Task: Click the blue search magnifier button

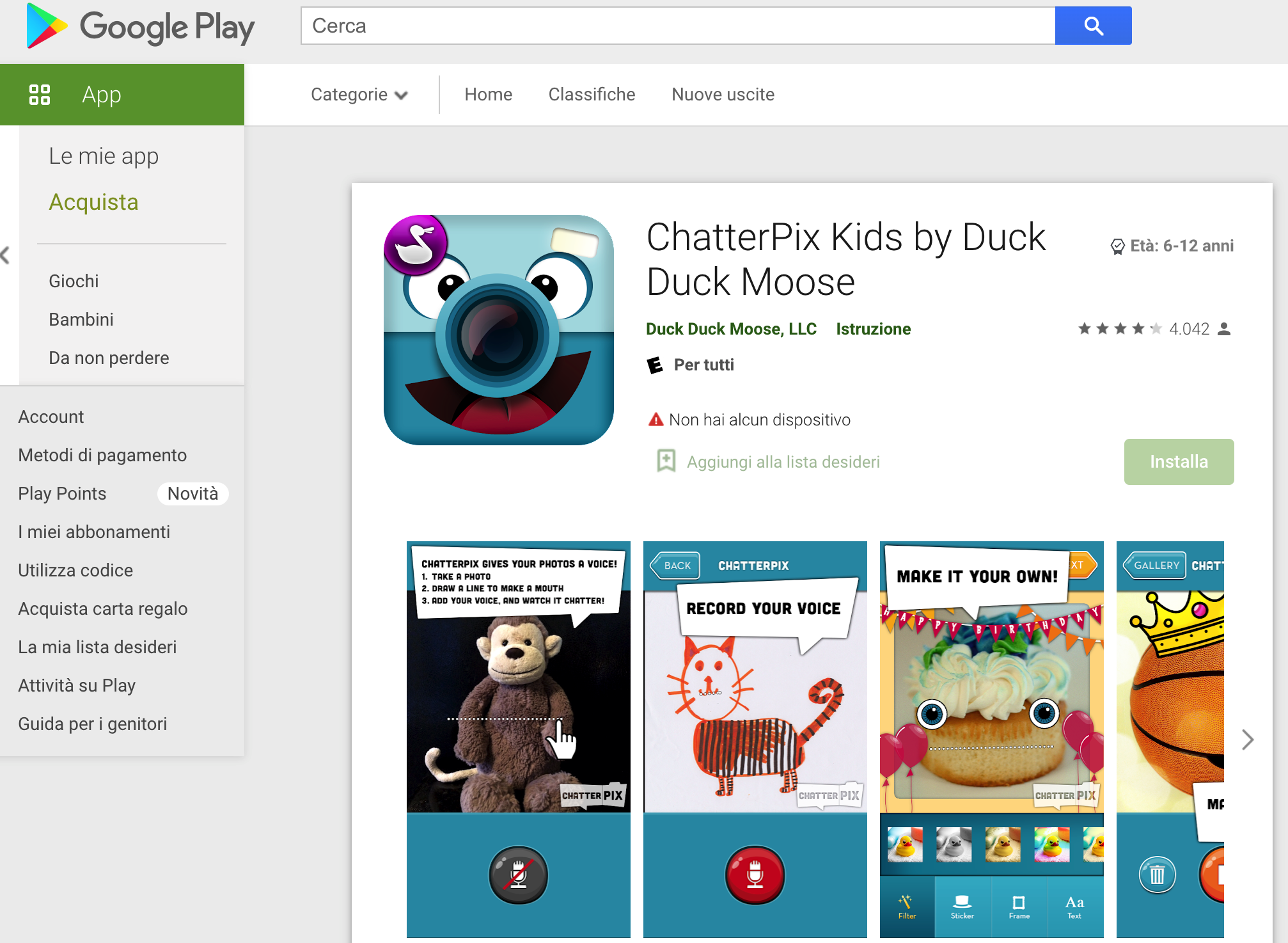Action: click(x=1093, y=26)
